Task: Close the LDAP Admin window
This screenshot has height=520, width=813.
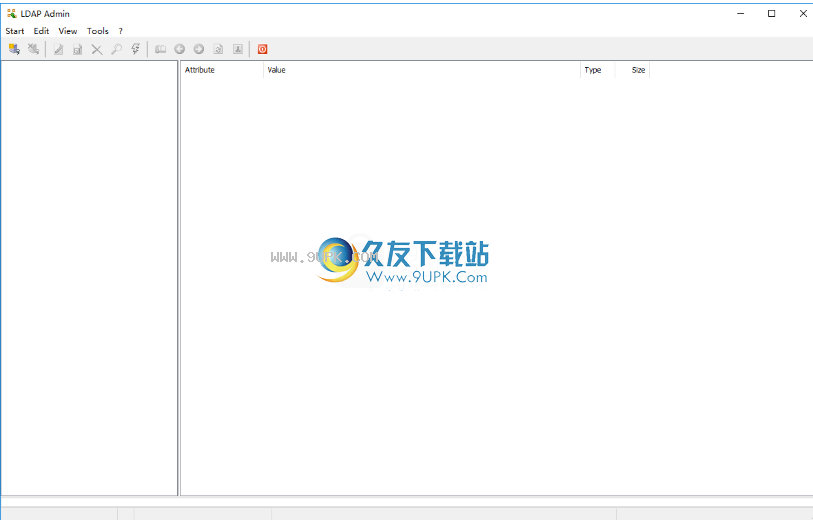Action: pyautogui.click(x=803, y=13)
